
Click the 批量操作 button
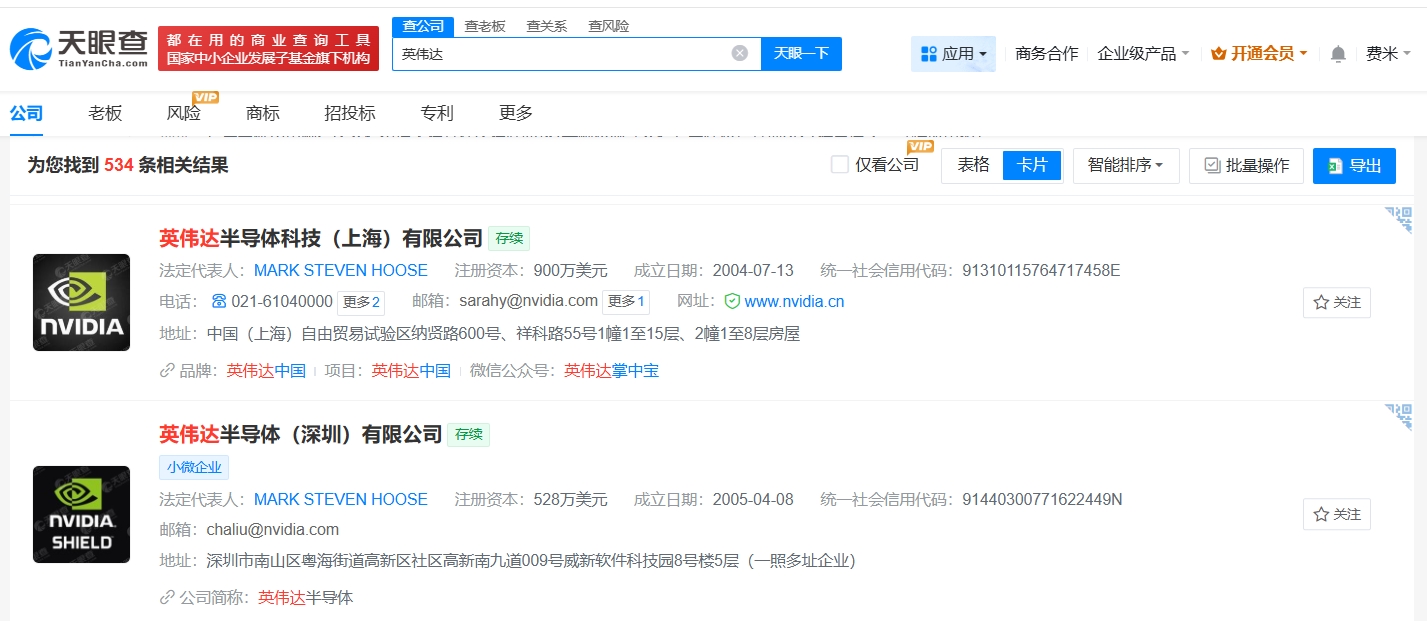tap(1247, 166)
